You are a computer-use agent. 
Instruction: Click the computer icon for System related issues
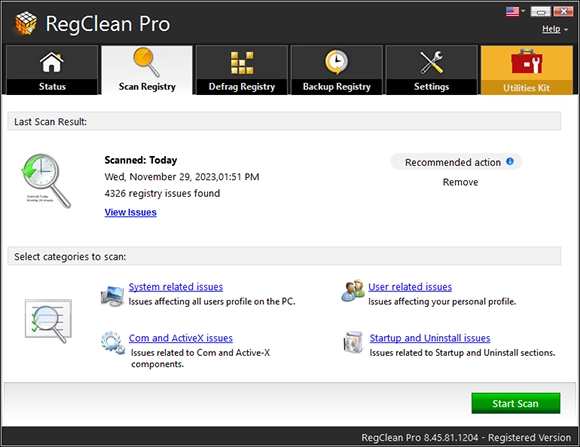coord(112,296)
